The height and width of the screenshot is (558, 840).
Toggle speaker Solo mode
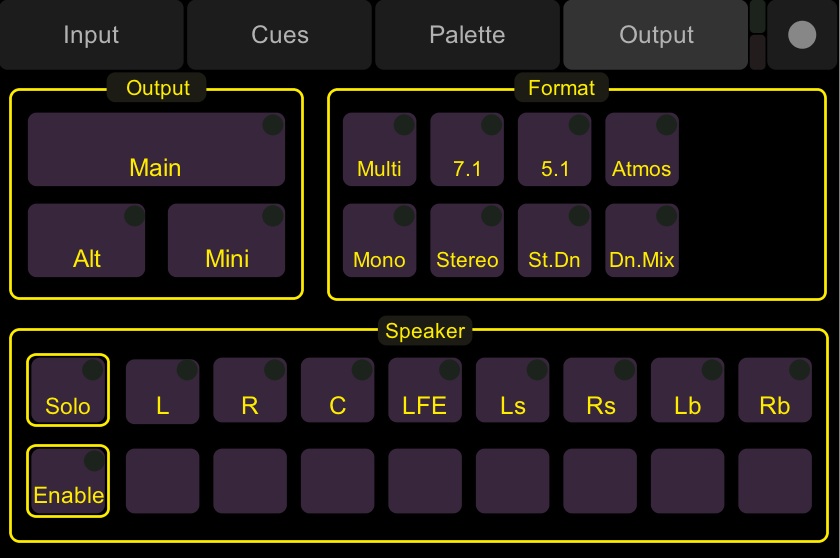[x=68, y=390]
